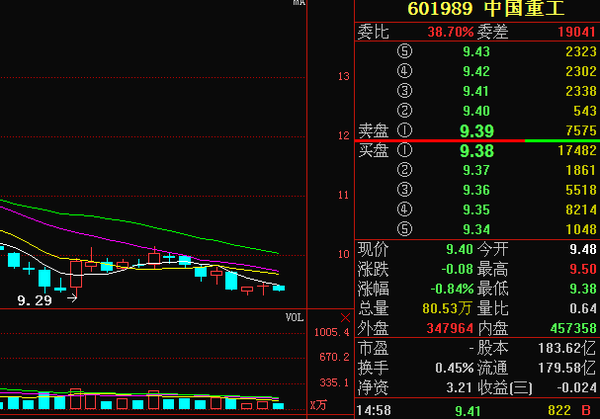Click the final cyan volume bar
This screenshot has width=600, height=419.
(x=279, y=406)
